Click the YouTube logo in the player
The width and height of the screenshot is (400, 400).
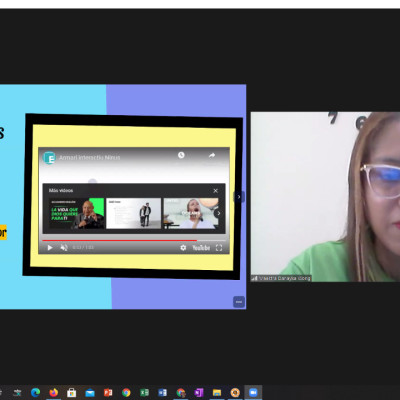pyautogui.click(x=201, y=248)
